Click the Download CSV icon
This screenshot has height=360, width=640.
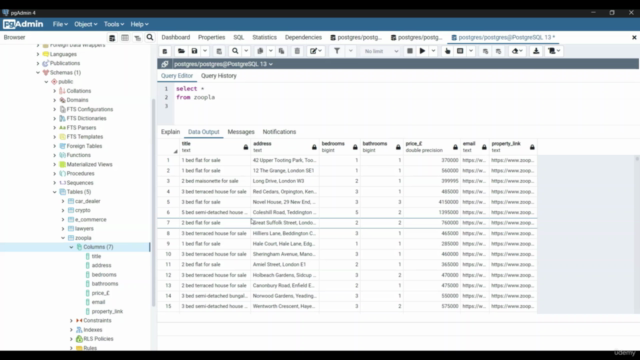(x=536, y=51)
